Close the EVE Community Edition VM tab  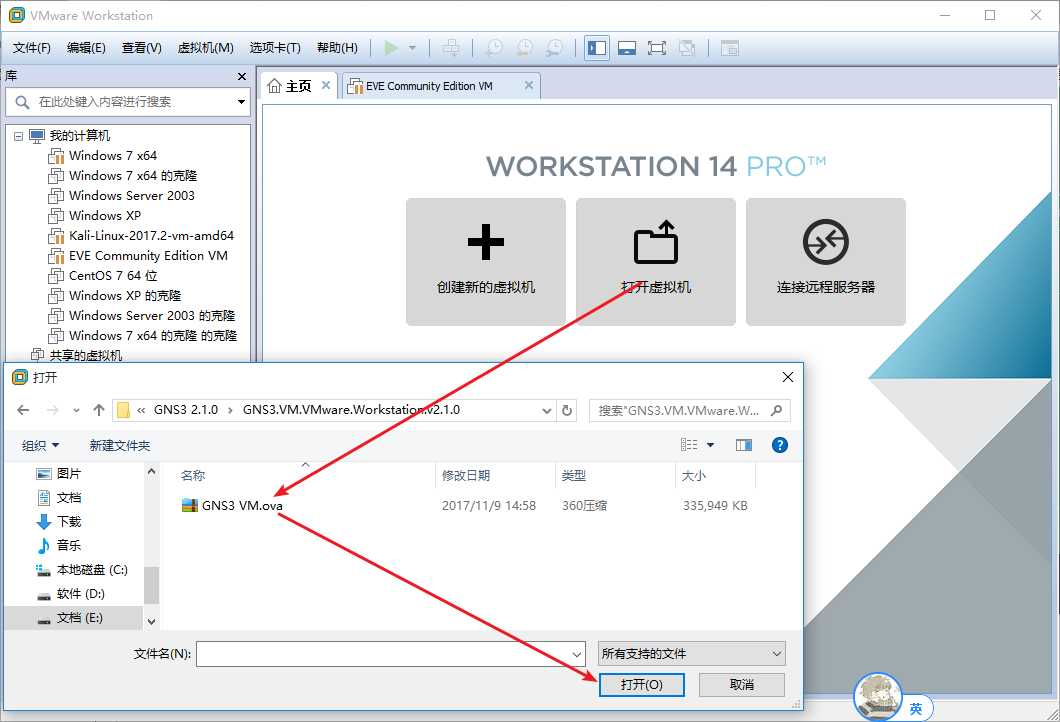point(529,85)
